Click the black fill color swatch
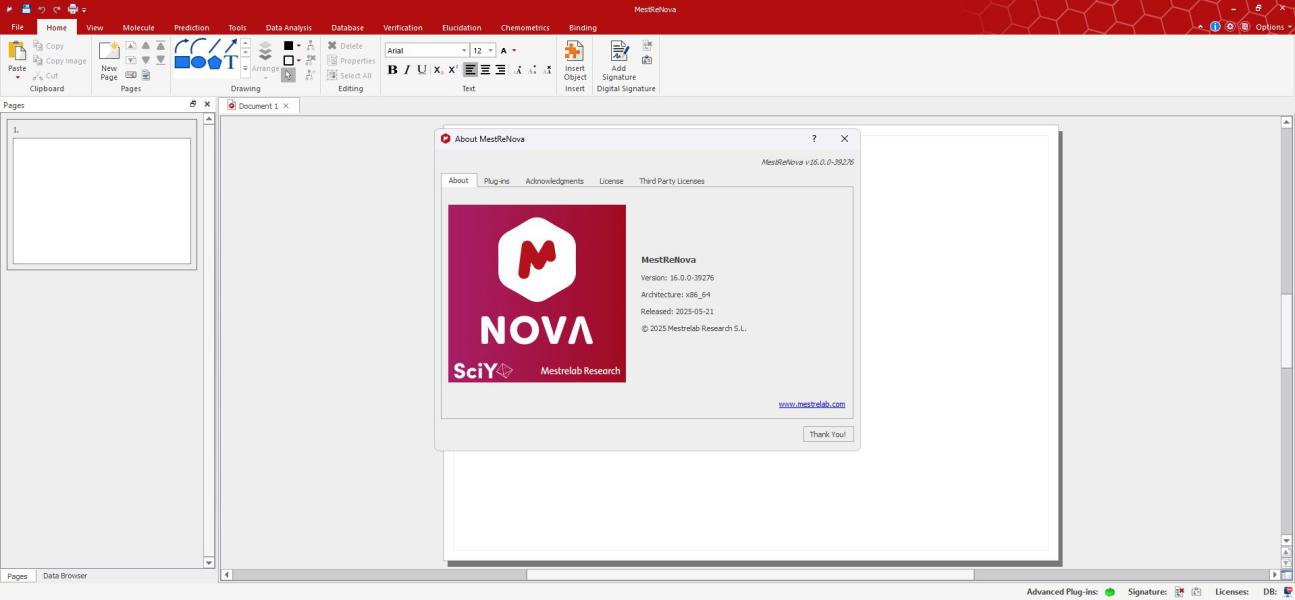1295x600 pixels. [x=288, y=45]
